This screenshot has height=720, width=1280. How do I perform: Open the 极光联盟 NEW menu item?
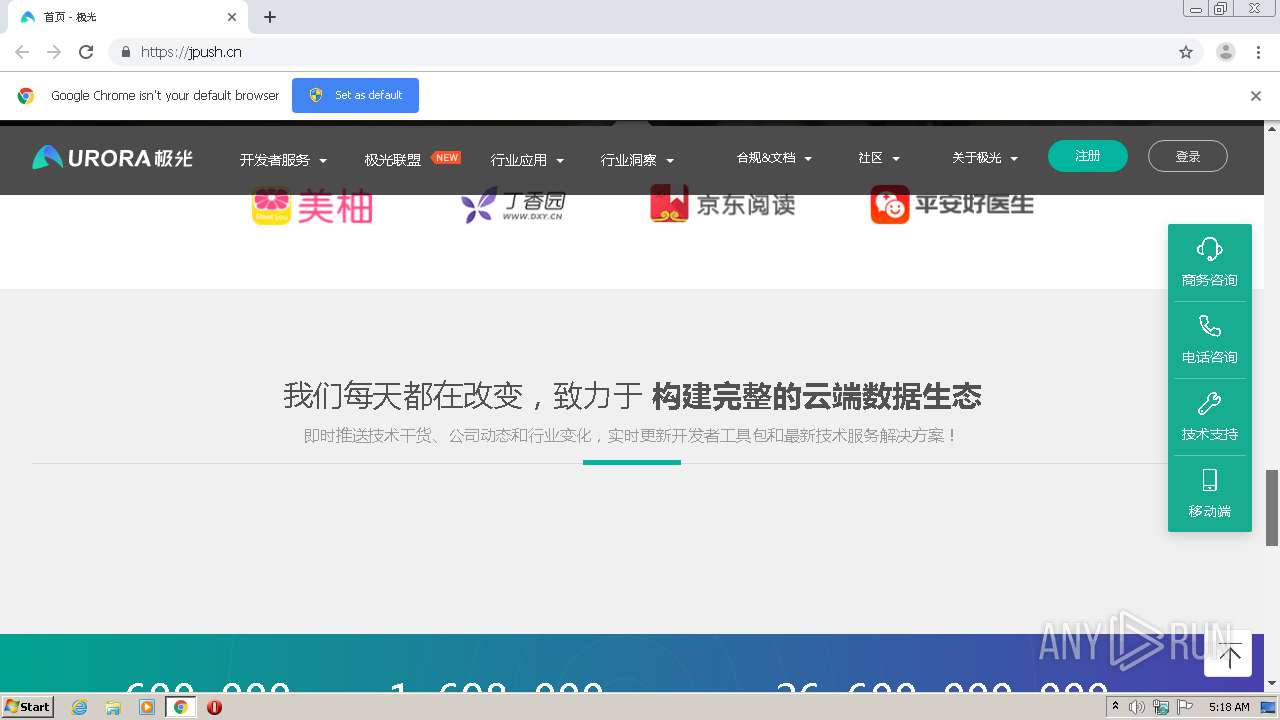411,159
